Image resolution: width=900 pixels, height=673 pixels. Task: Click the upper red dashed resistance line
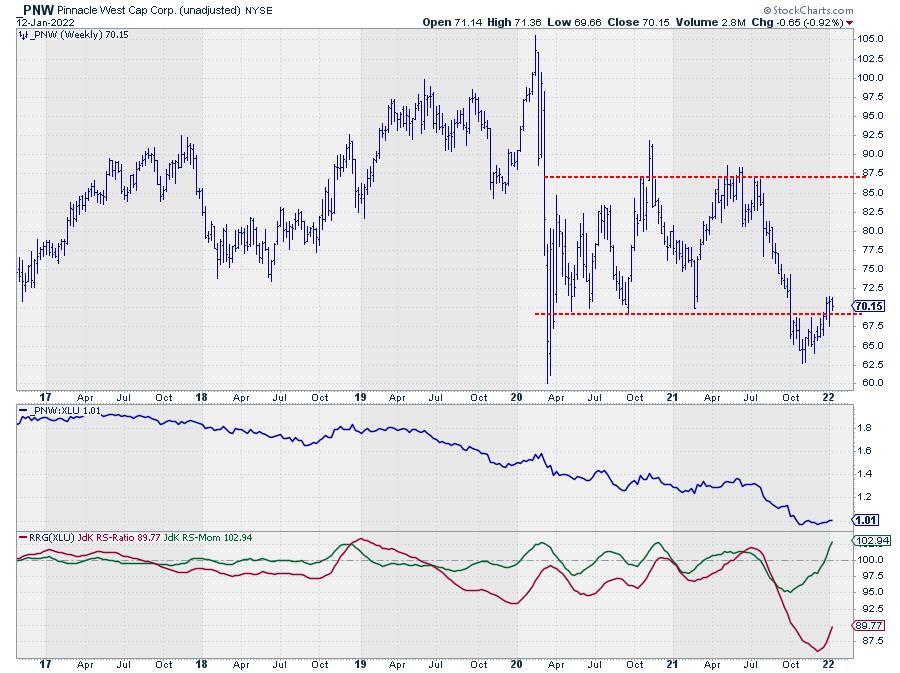[x=690, y=177]
